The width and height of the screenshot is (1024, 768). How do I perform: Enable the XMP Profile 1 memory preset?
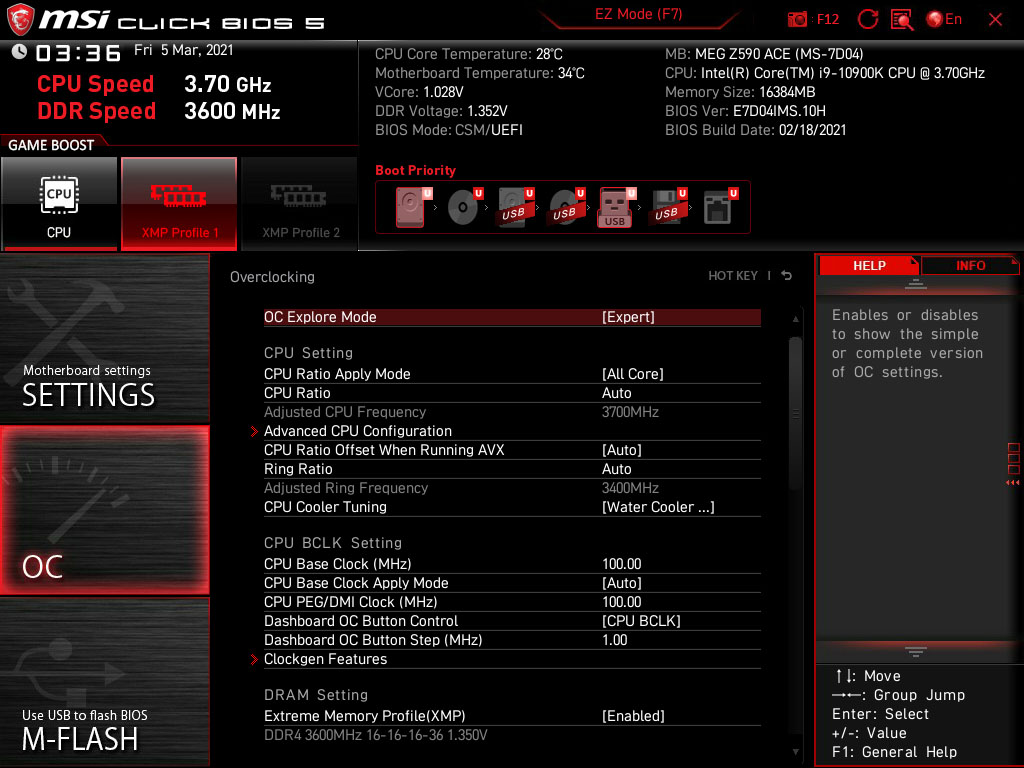pyautogui.click(x=179, y=203)
